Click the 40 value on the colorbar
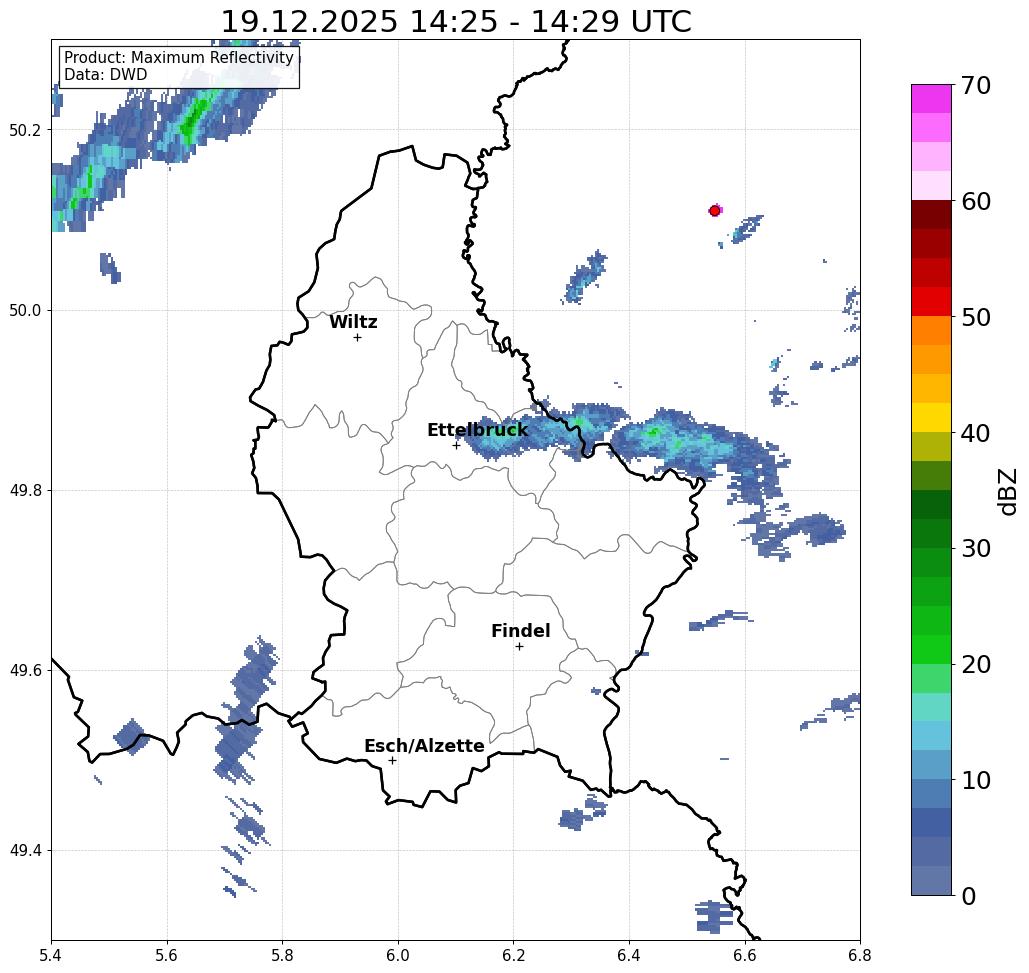The width and height of the screenshot is (1029, 973). click(x=976, y=433)
